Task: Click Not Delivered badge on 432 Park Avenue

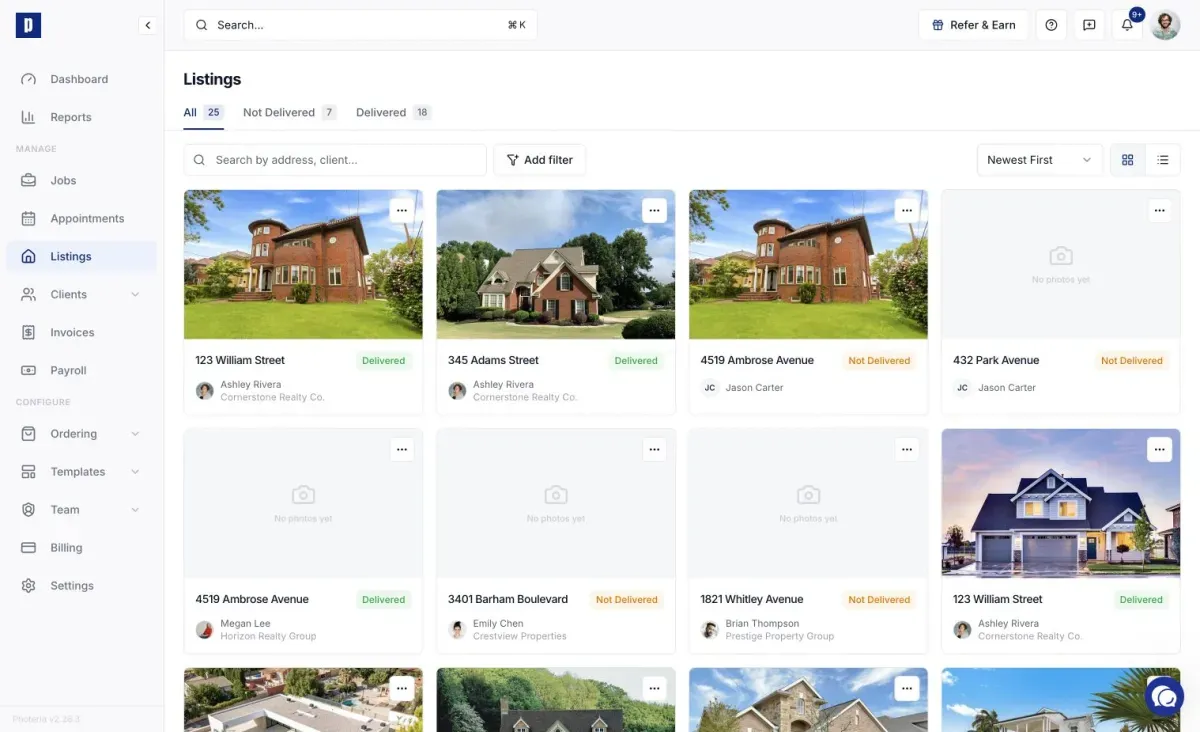Action: 1132,361
